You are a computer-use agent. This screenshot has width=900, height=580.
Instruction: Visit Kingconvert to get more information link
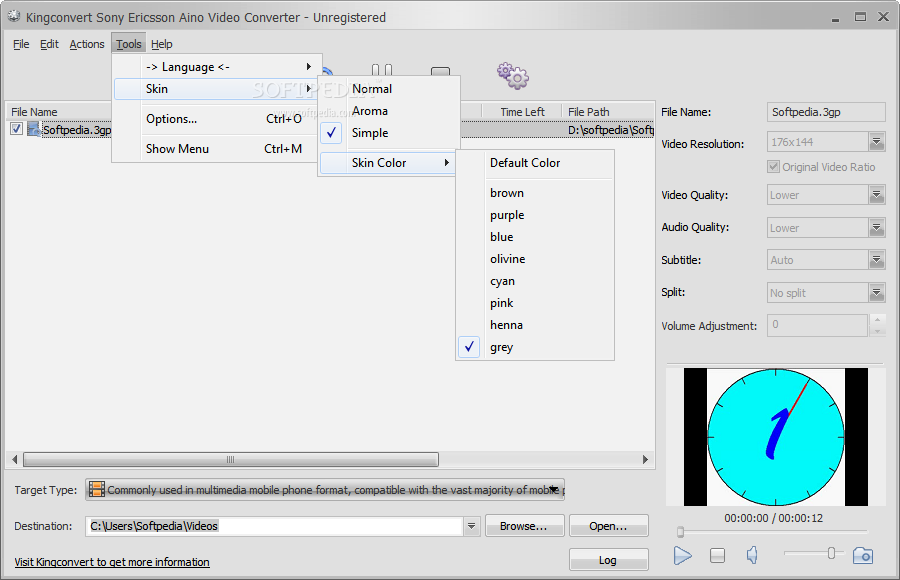(x=112, y=562)
